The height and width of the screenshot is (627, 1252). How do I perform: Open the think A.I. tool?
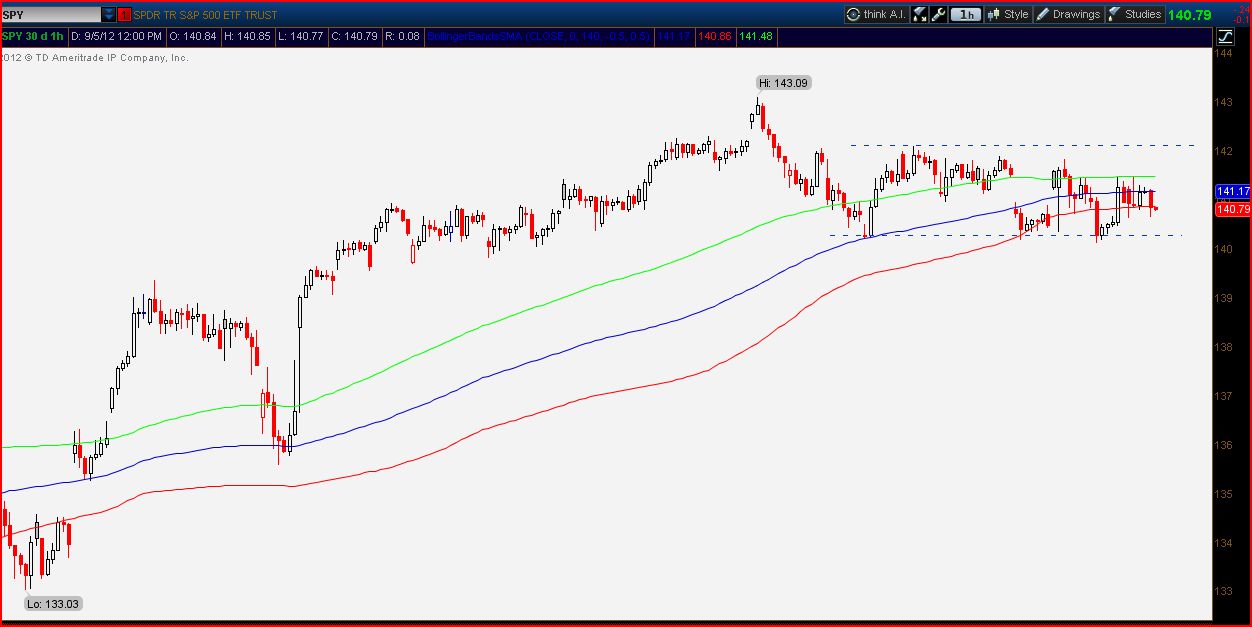[x=876, y=14]
